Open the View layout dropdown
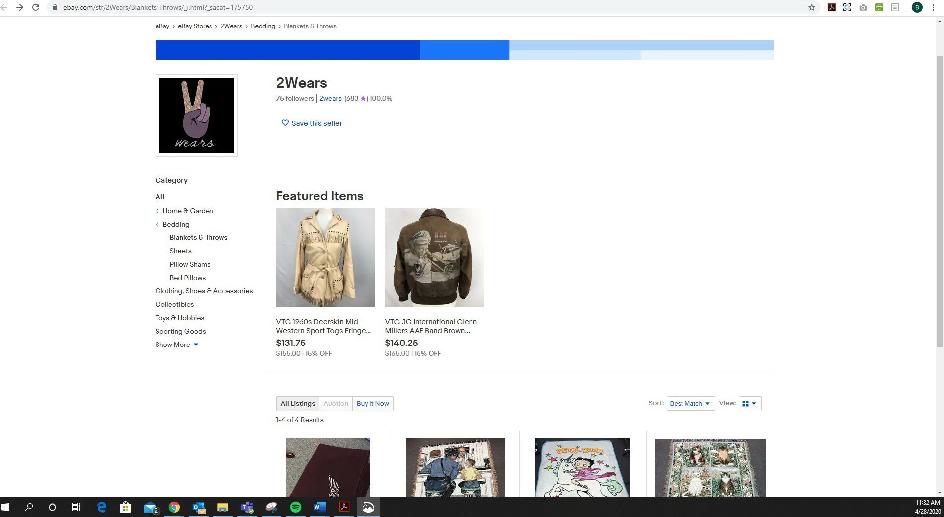Screen dimensions: 944x517 (749, 404)
